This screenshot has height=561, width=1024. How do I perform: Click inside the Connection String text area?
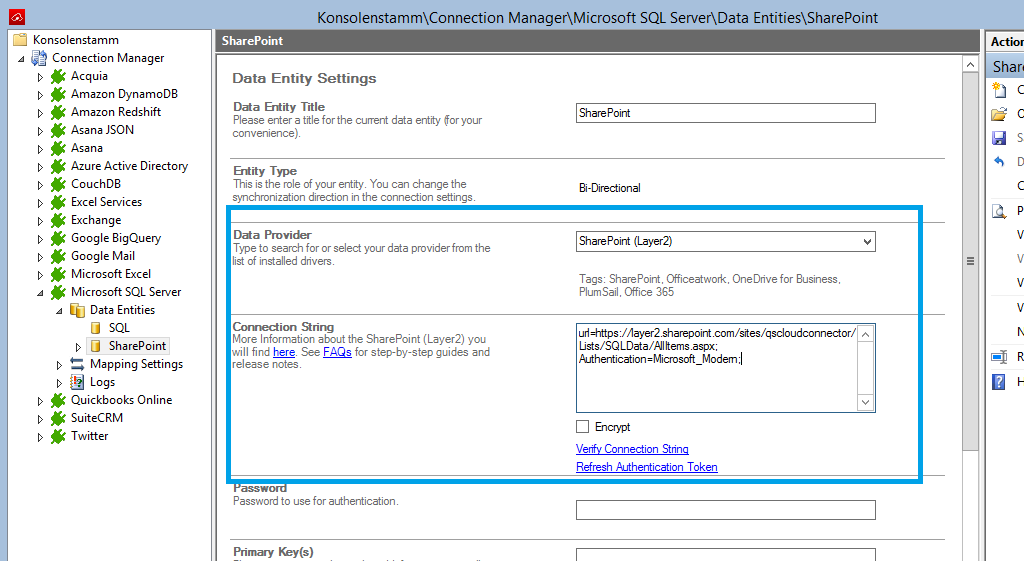716,368
